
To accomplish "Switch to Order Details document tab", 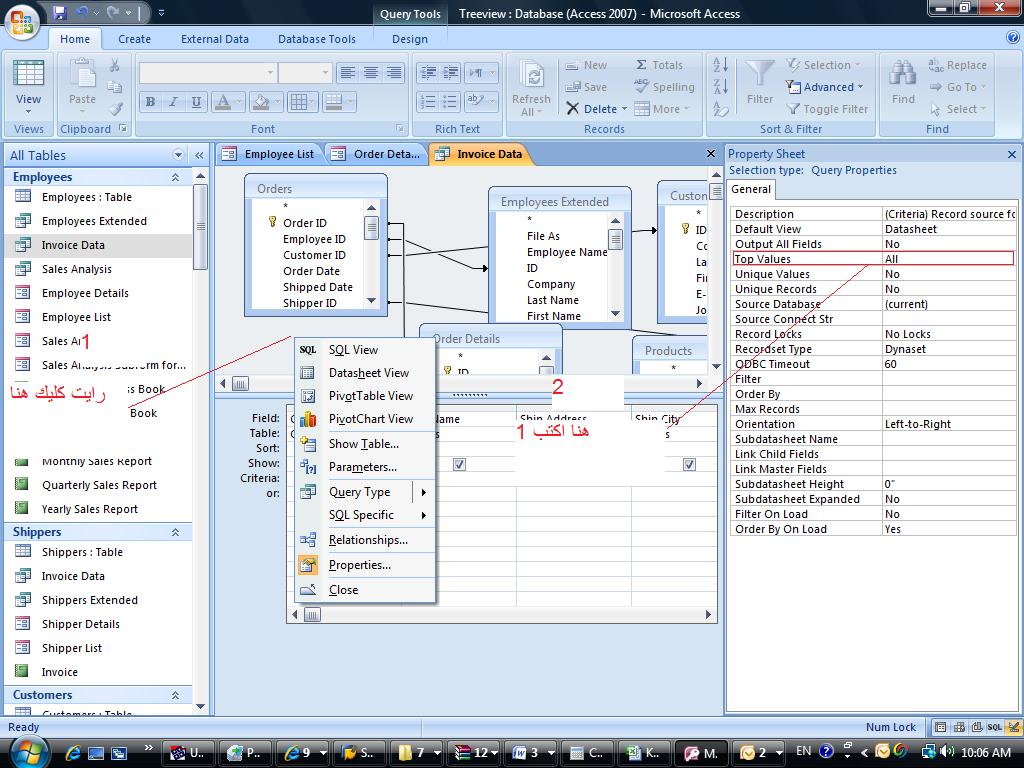I will tap(377, 154).
